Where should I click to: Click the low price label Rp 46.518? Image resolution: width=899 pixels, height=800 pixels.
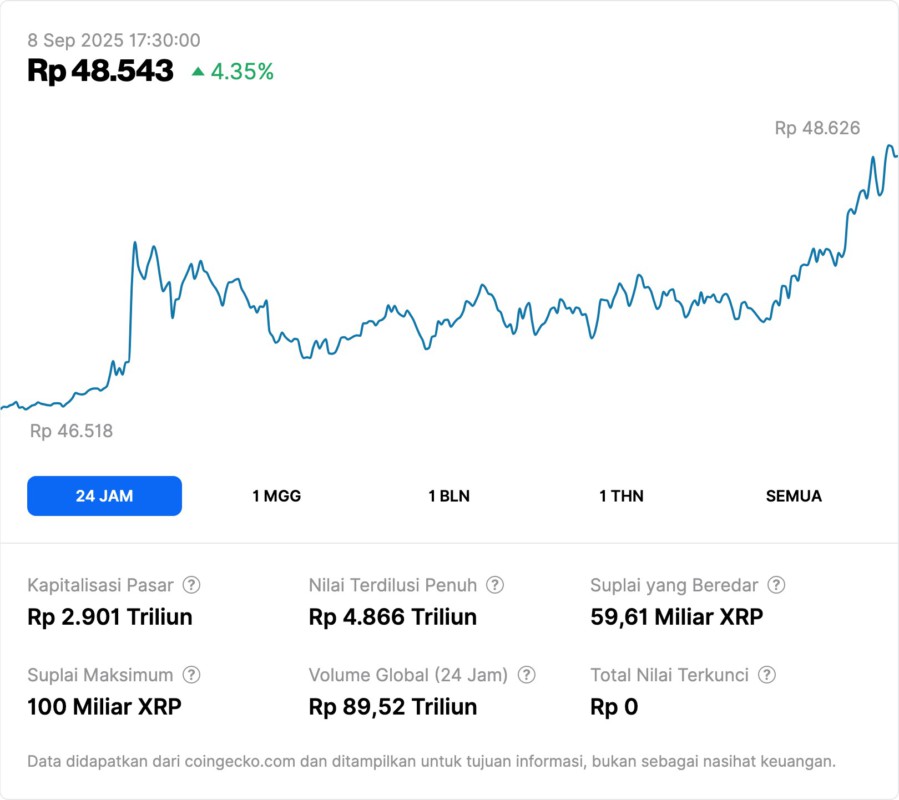click(x=71, y=431)
